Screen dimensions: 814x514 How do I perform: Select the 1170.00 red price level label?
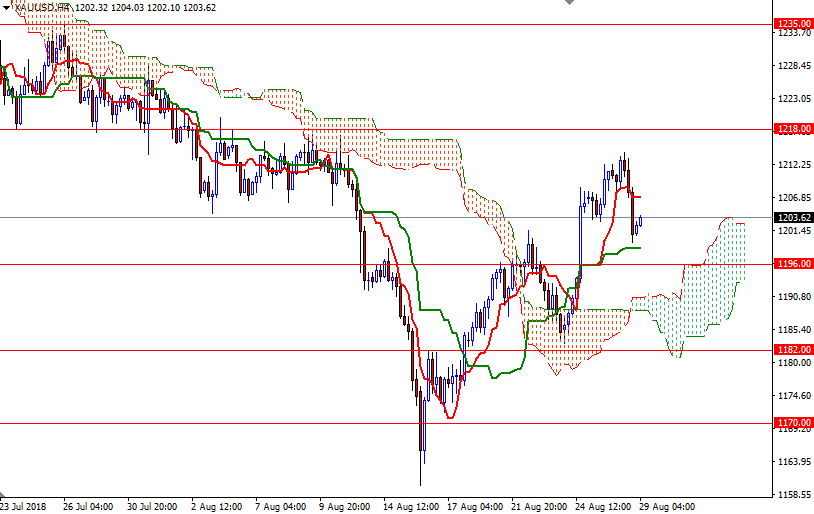point(792,423)
